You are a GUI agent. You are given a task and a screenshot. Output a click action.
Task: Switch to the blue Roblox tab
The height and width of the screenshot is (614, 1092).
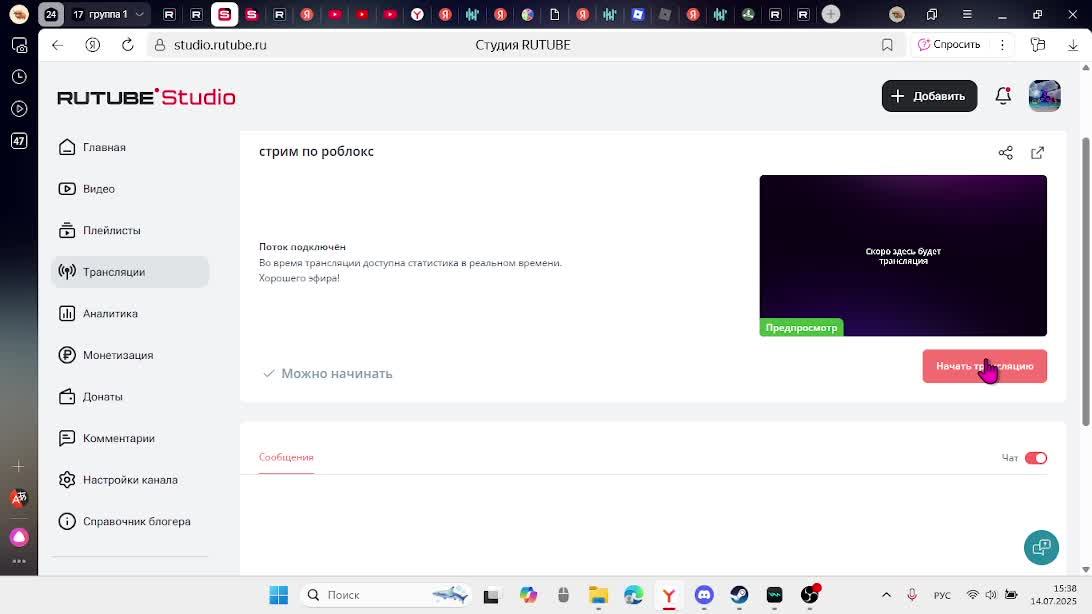click(x=637, y=14)
